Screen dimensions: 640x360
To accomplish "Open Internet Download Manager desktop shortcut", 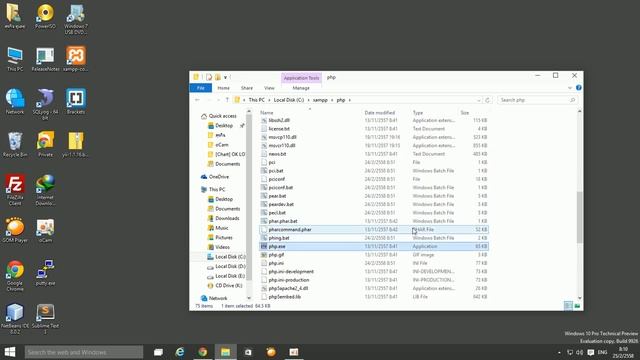I will [x=45, y=190].
